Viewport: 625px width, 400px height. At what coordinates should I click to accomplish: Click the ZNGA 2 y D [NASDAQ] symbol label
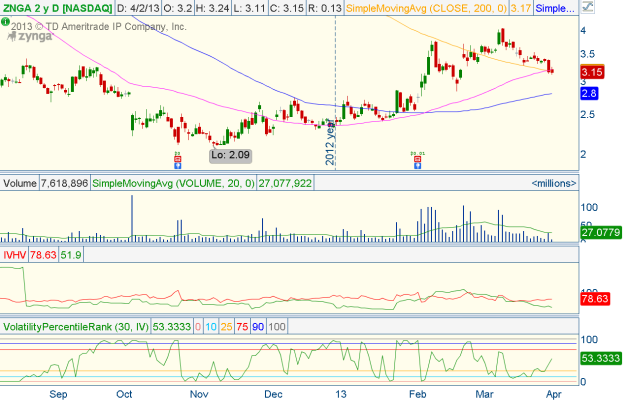pos(57,8)
